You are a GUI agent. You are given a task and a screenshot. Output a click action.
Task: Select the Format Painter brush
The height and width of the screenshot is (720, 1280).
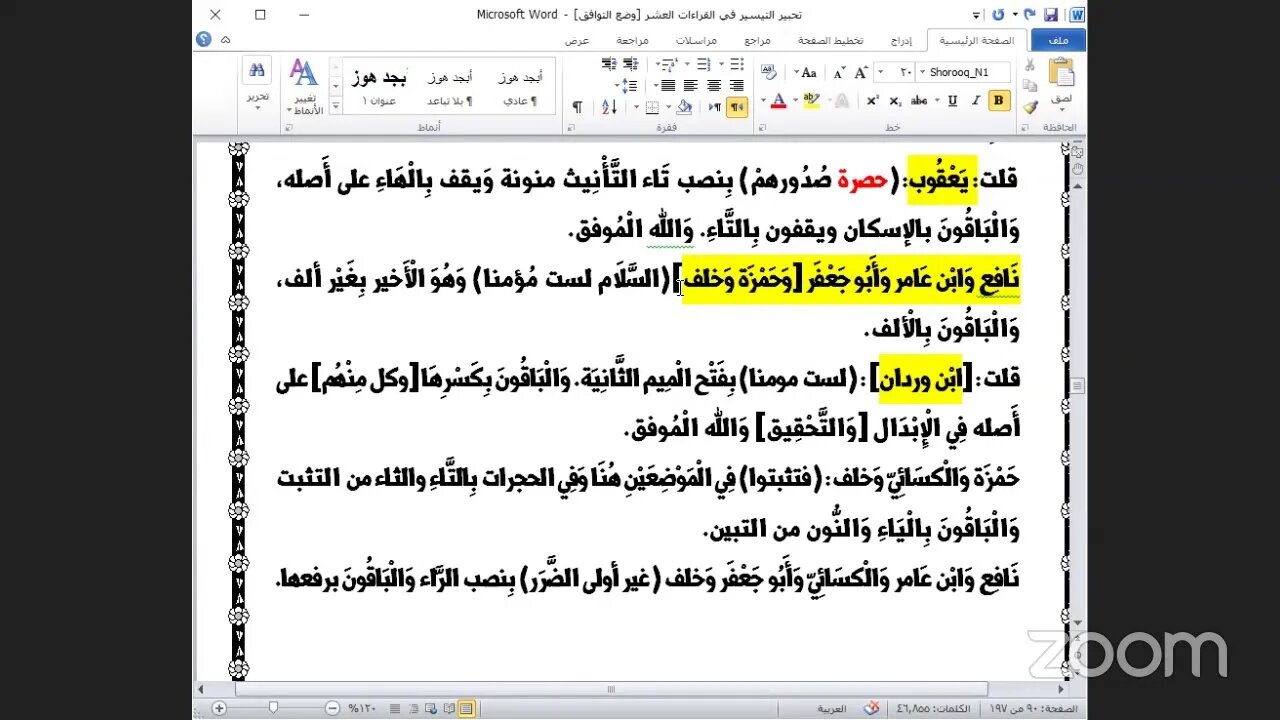[1029, 107]
